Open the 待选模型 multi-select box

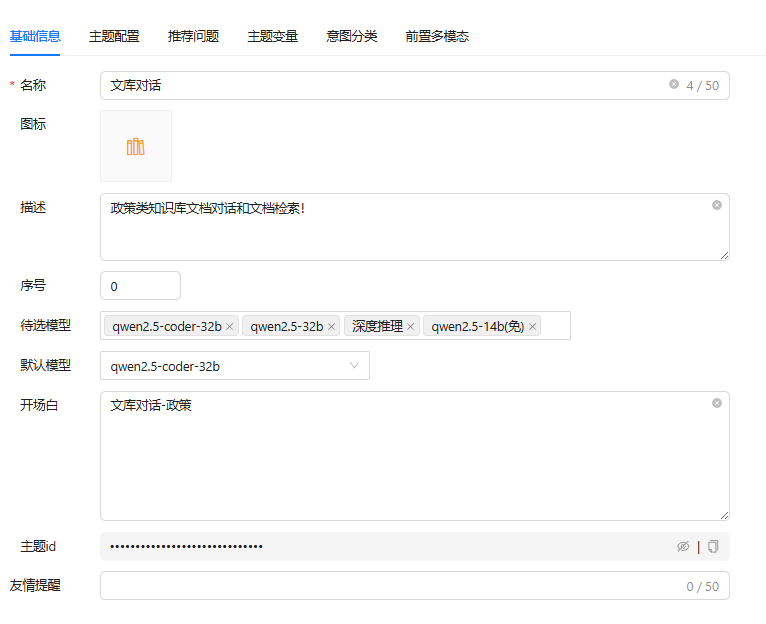point(555,326)
